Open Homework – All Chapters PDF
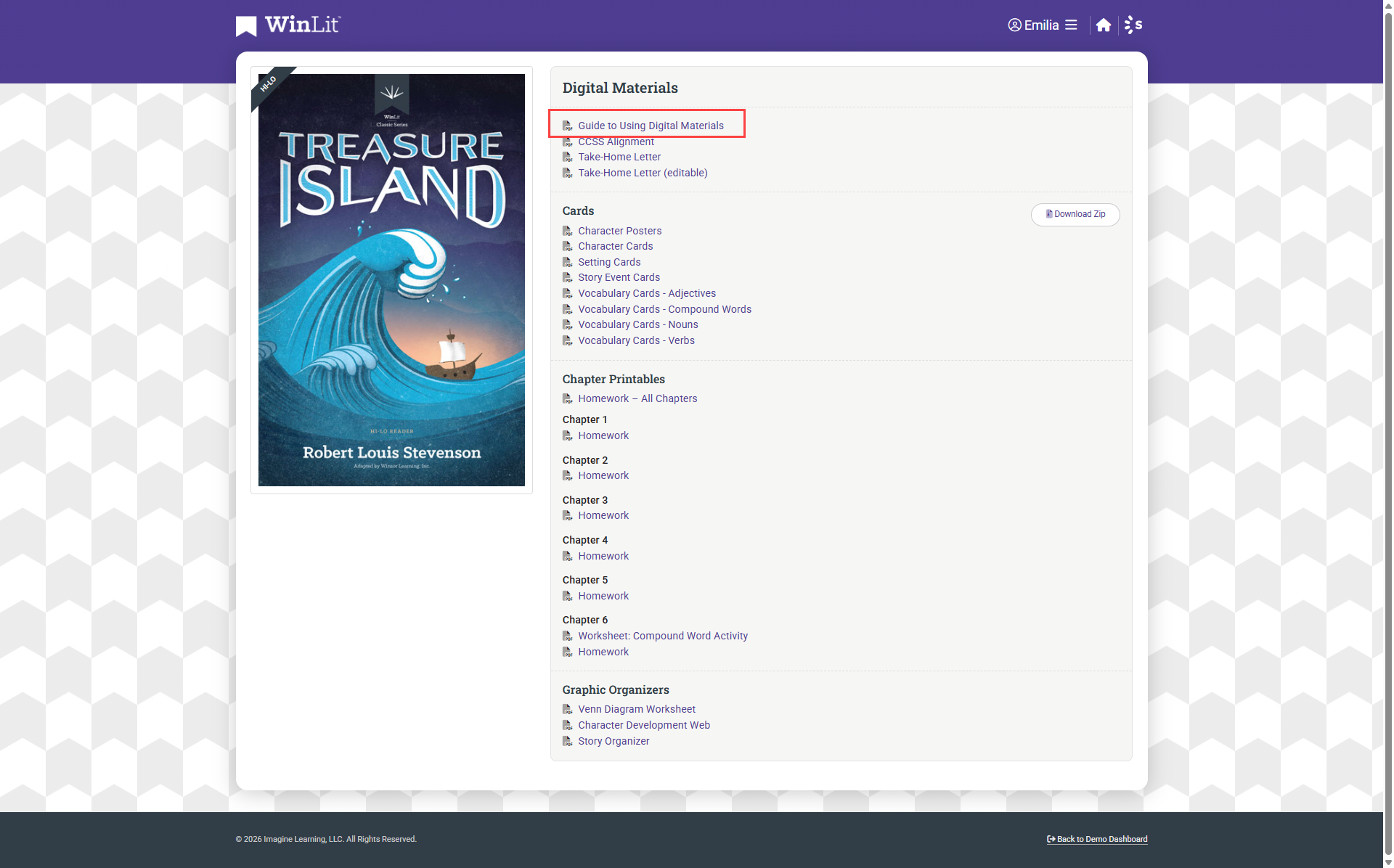1394x868 pixels. 637,398
